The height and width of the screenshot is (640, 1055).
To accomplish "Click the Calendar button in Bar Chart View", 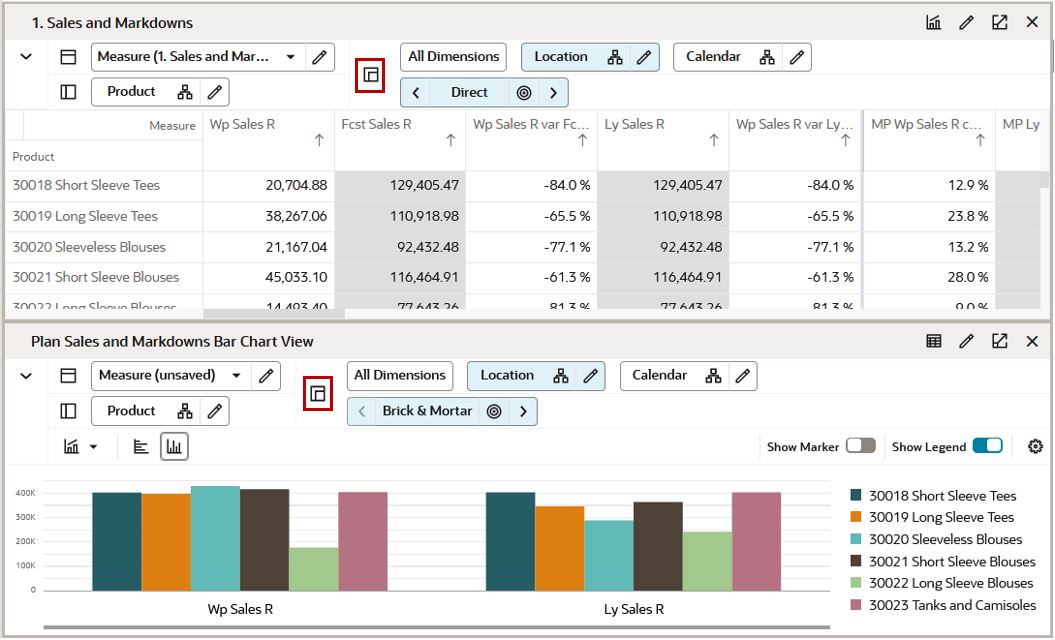I will click(x=688, y=376).
